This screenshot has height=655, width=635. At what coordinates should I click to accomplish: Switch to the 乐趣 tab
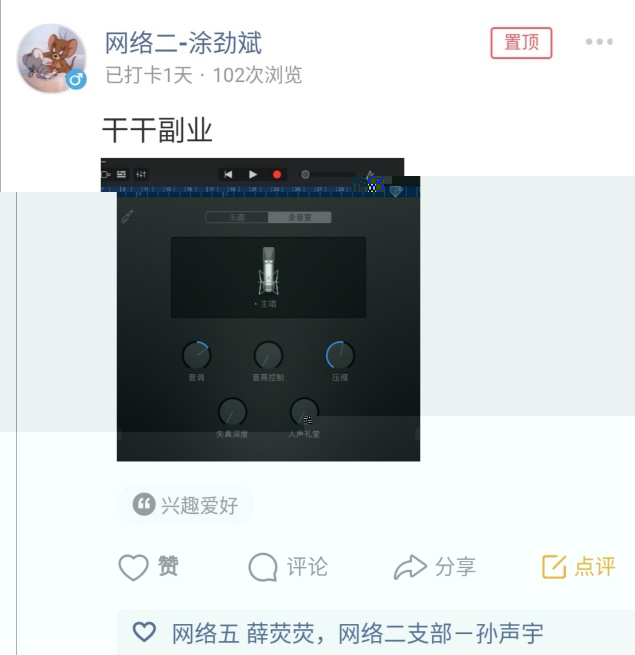tap(237, 217)
